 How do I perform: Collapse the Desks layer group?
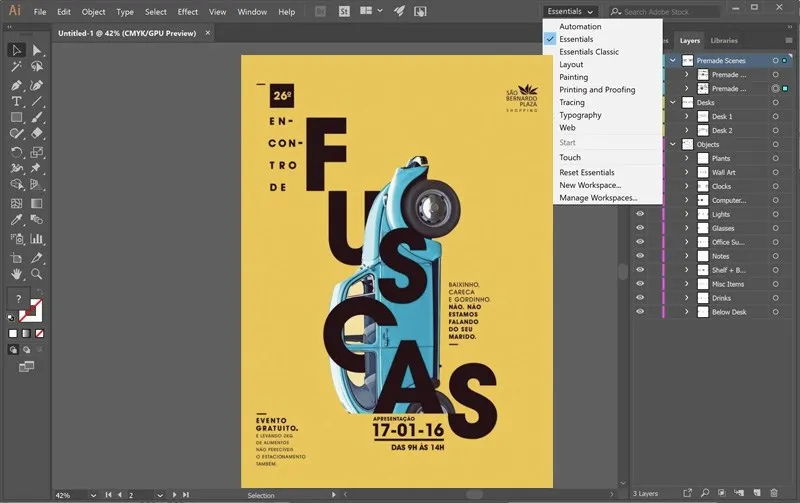point(673,102)
